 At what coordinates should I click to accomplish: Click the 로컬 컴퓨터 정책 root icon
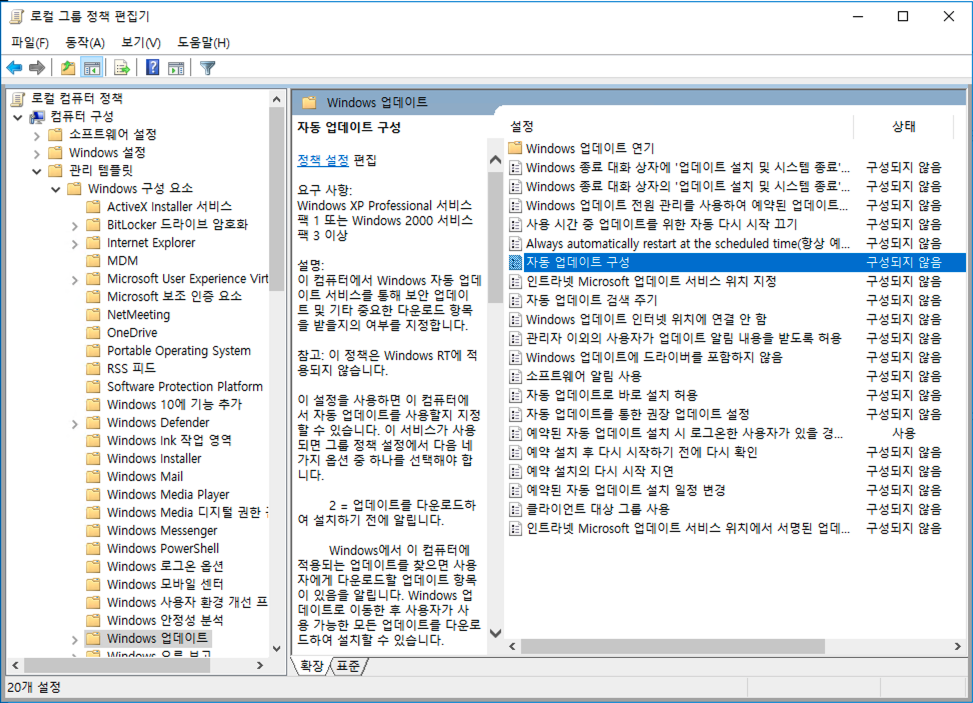pos(18,98)
